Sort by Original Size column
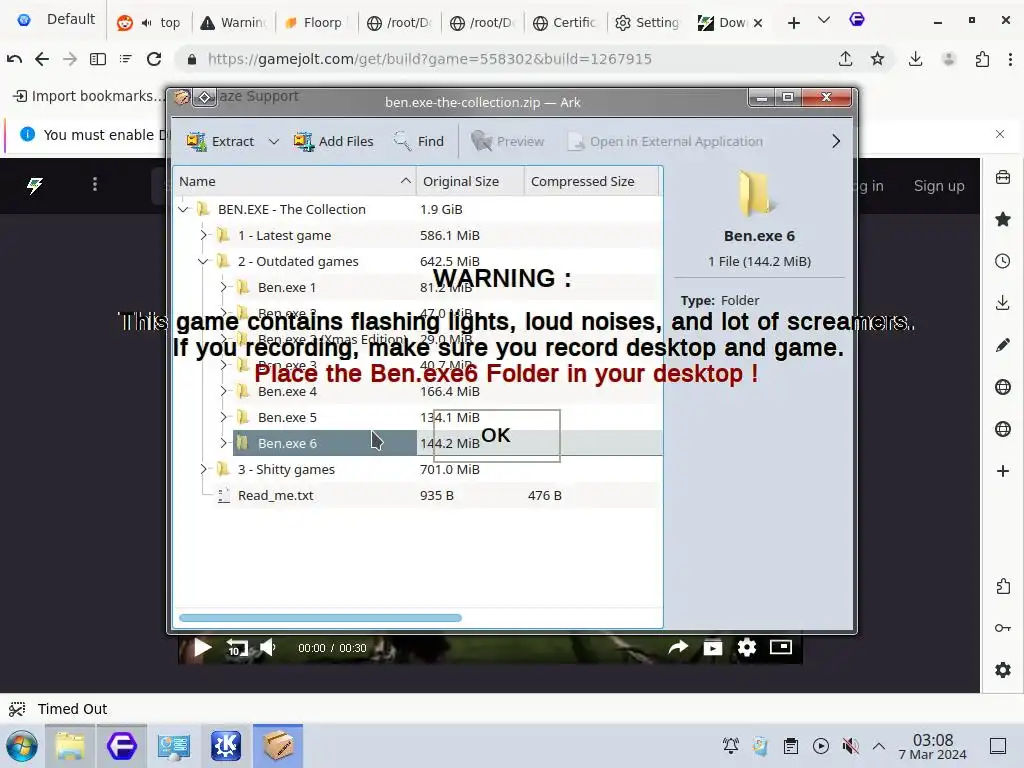Image resolution: width=1024 pixels, height=768 pixels. click(470, 182)
